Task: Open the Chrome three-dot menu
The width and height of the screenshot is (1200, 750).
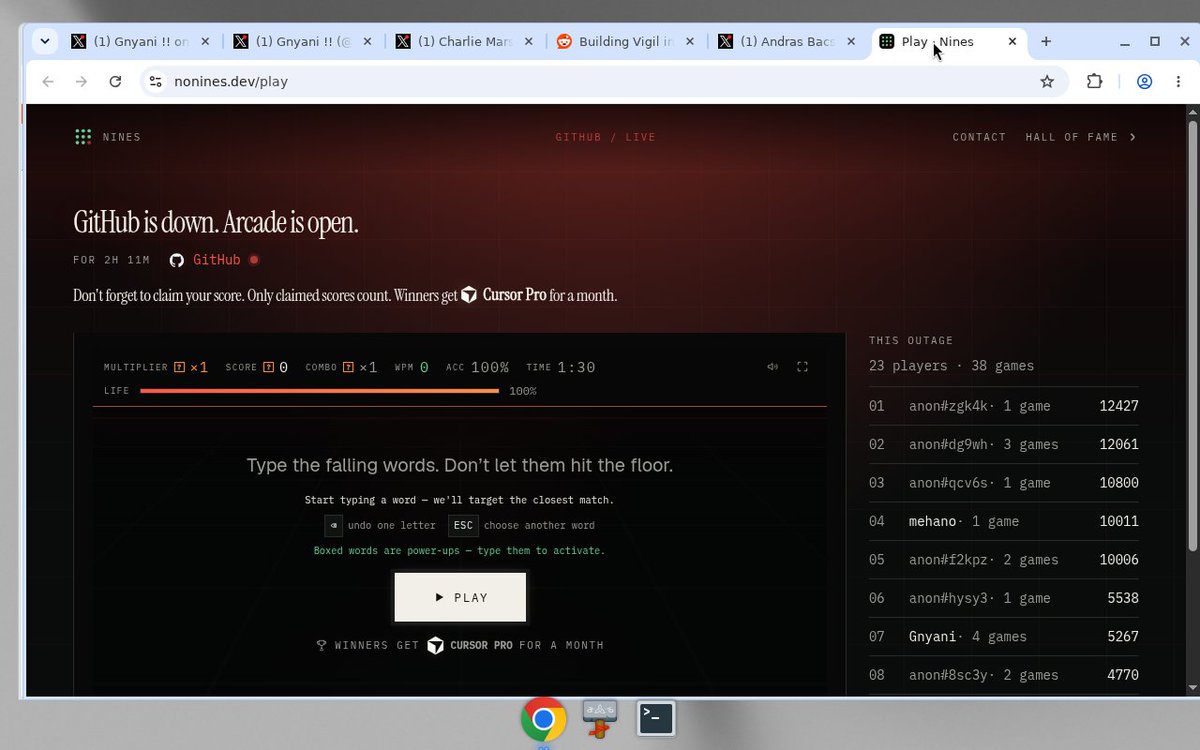Action: click(1179, 82)
